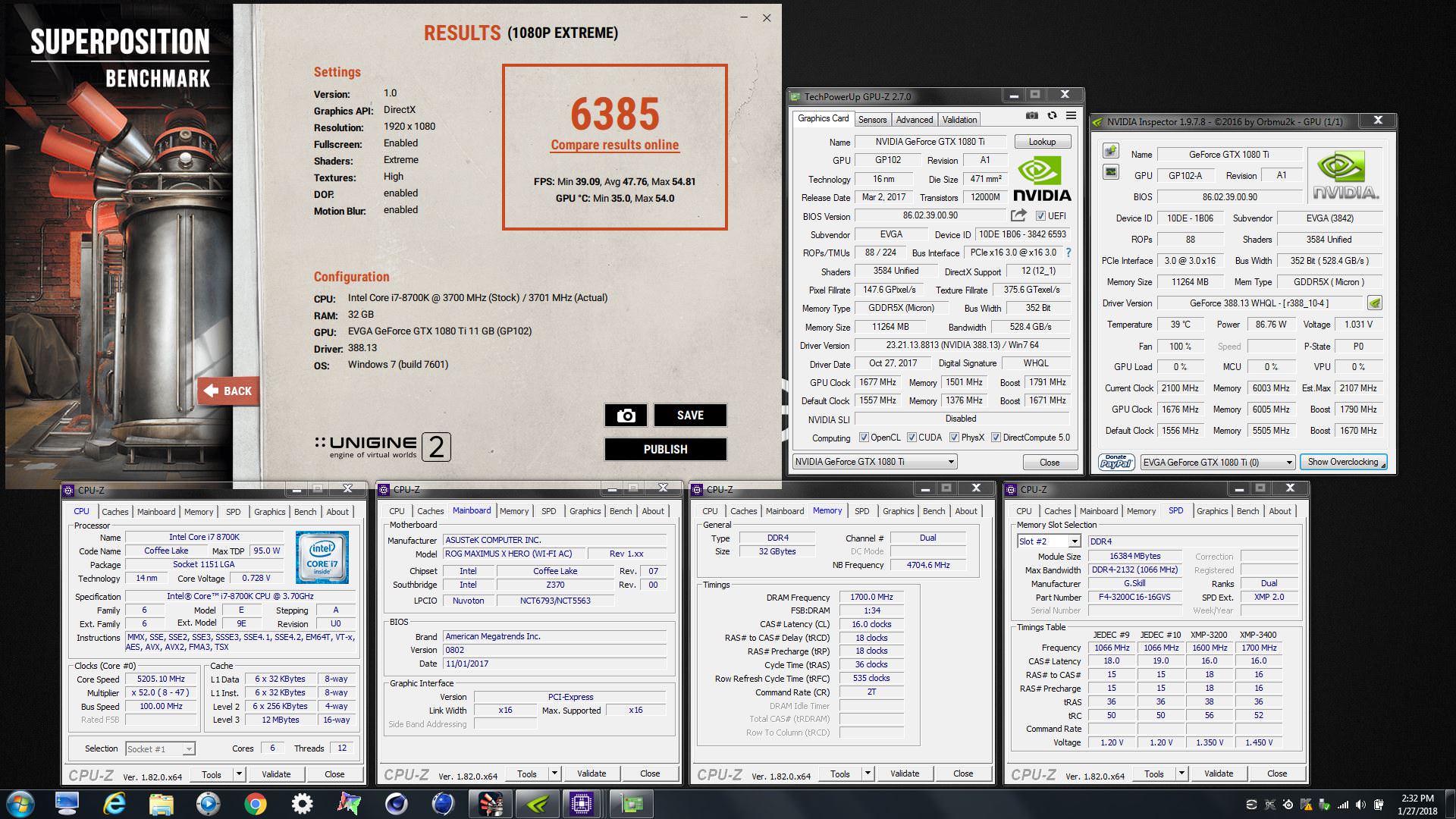This screenshot has height=819, width=1456.
Task: Click the Bus Interface question mark in GPU-Z
Action: (1068, 253)
